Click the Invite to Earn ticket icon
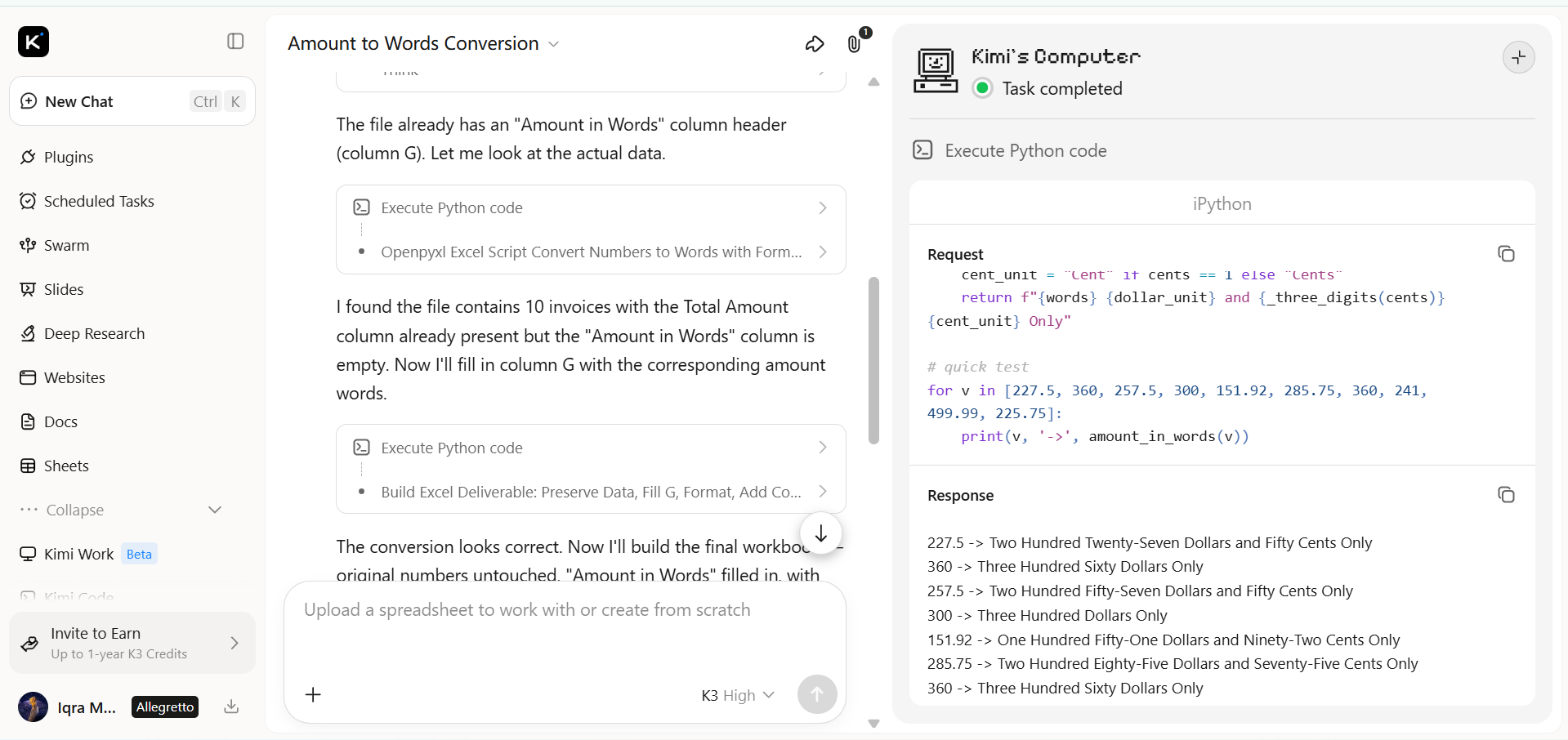1568x740 pixels. (x=29, y=644)
